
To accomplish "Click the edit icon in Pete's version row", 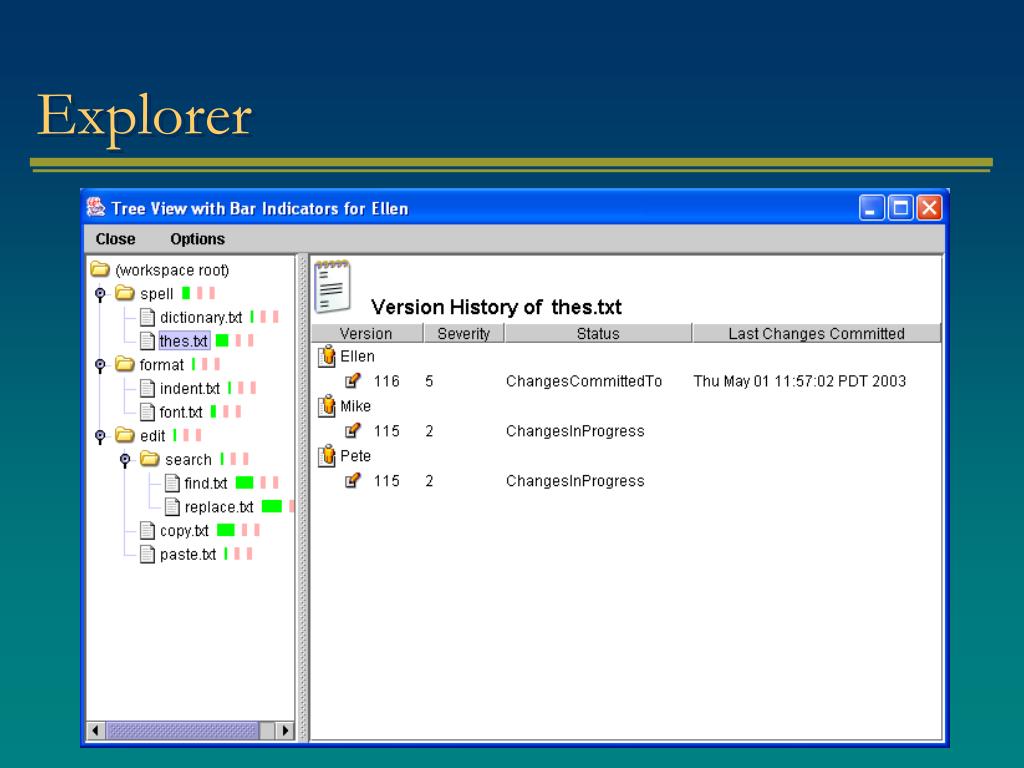I will click(353, 481).
